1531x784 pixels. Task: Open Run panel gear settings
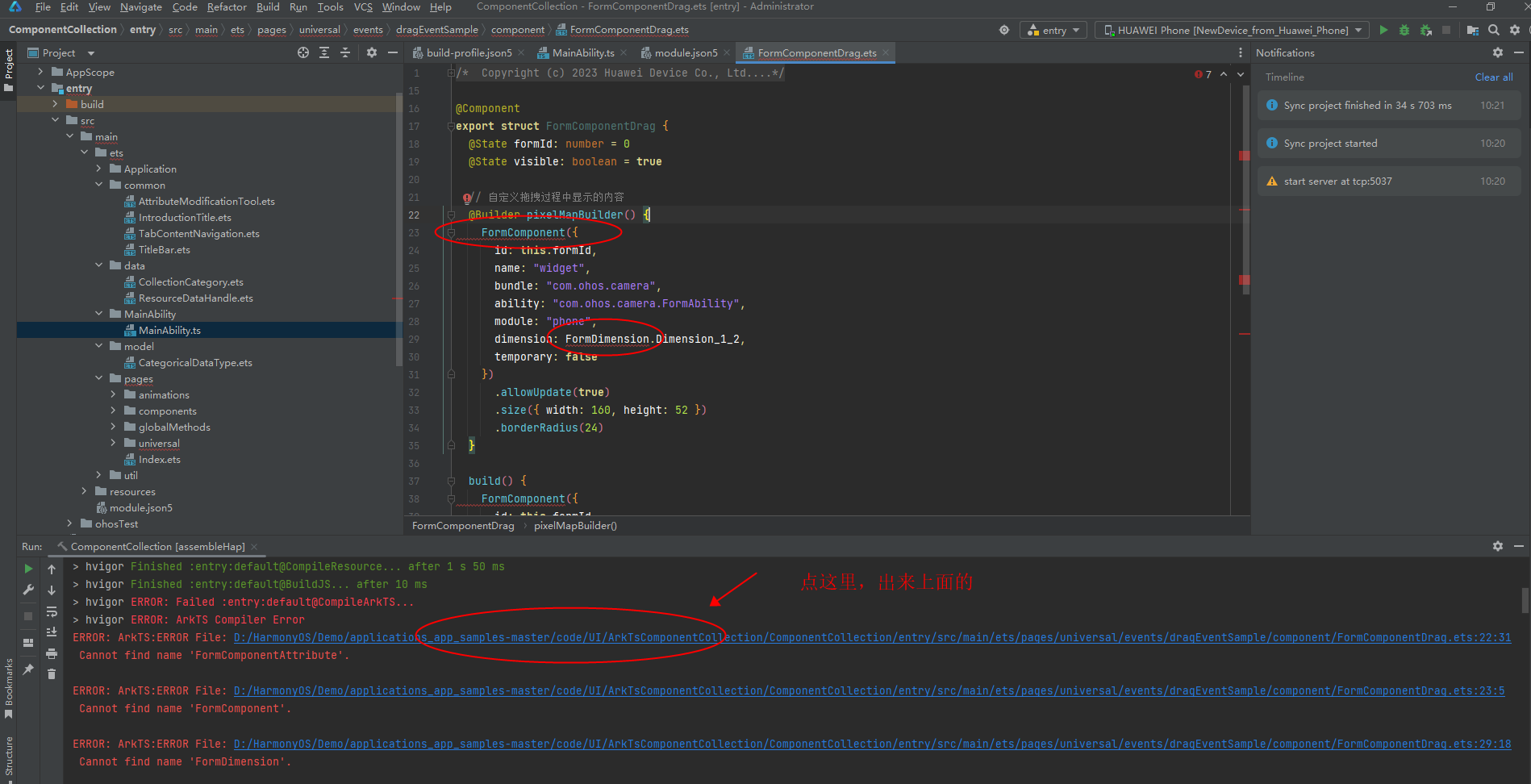1498,546
